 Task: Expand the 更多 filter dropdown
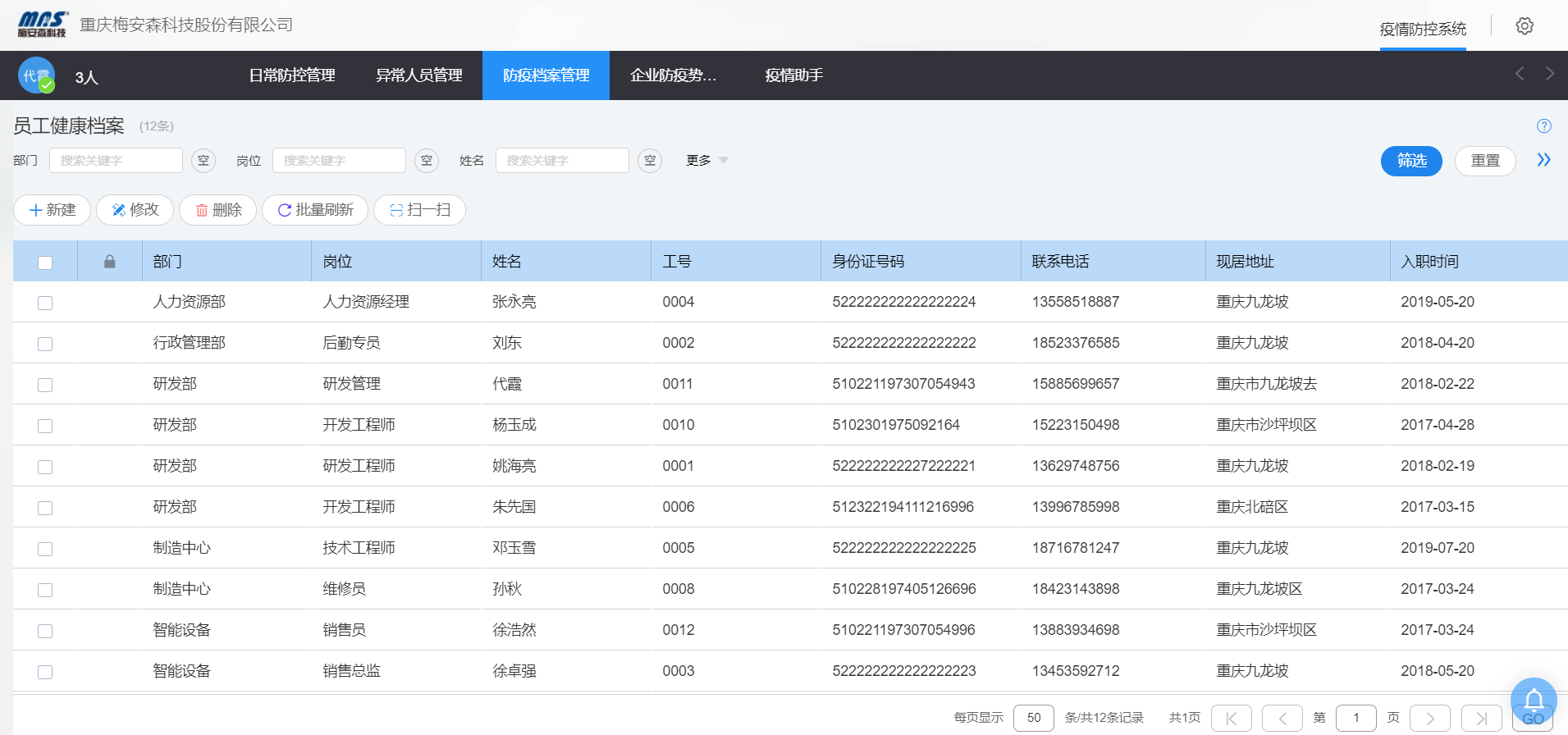point(707,161)
